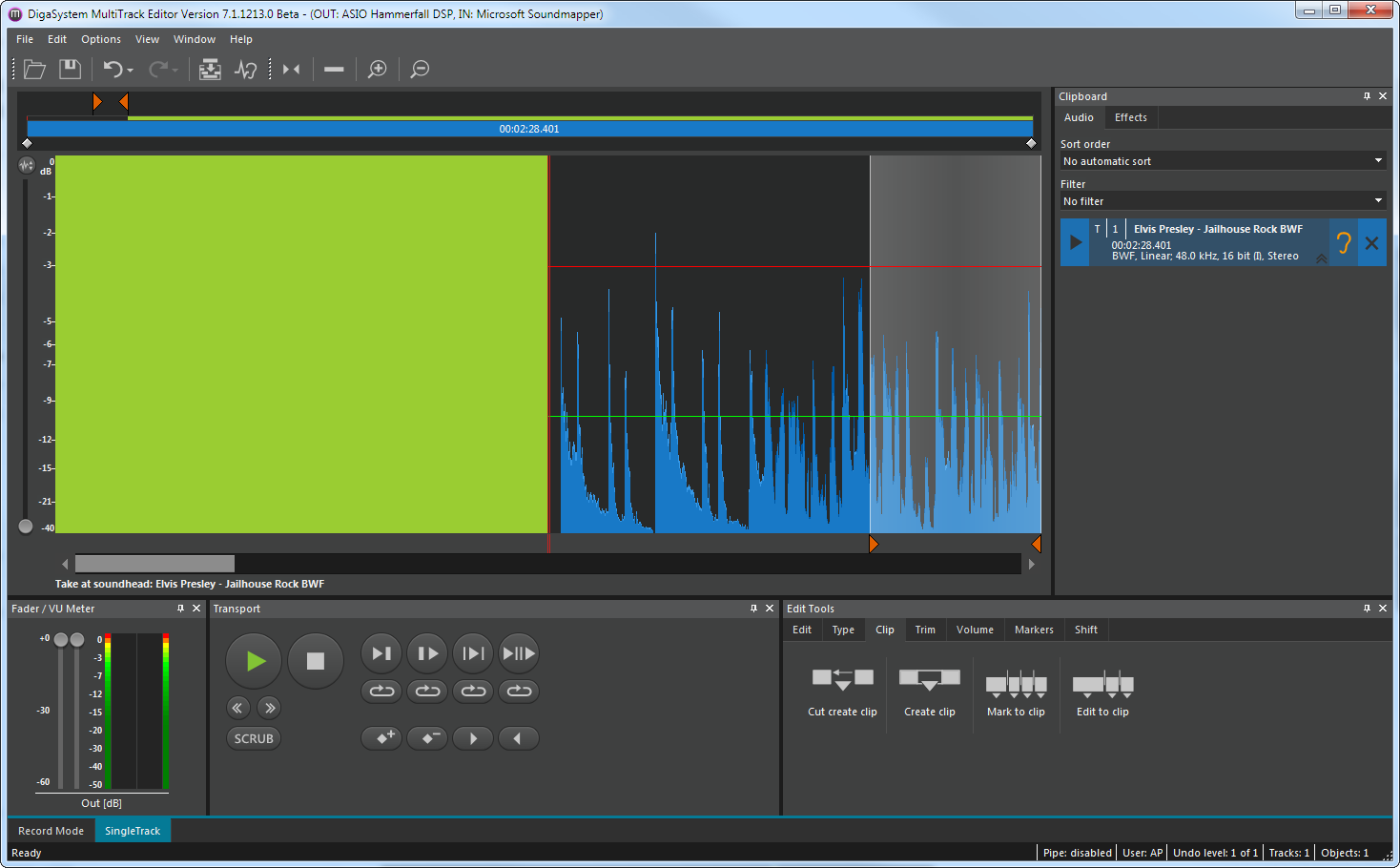Click the open folder toolbar icon
This screenshot has height=868, width=1400.
(34, 69)
